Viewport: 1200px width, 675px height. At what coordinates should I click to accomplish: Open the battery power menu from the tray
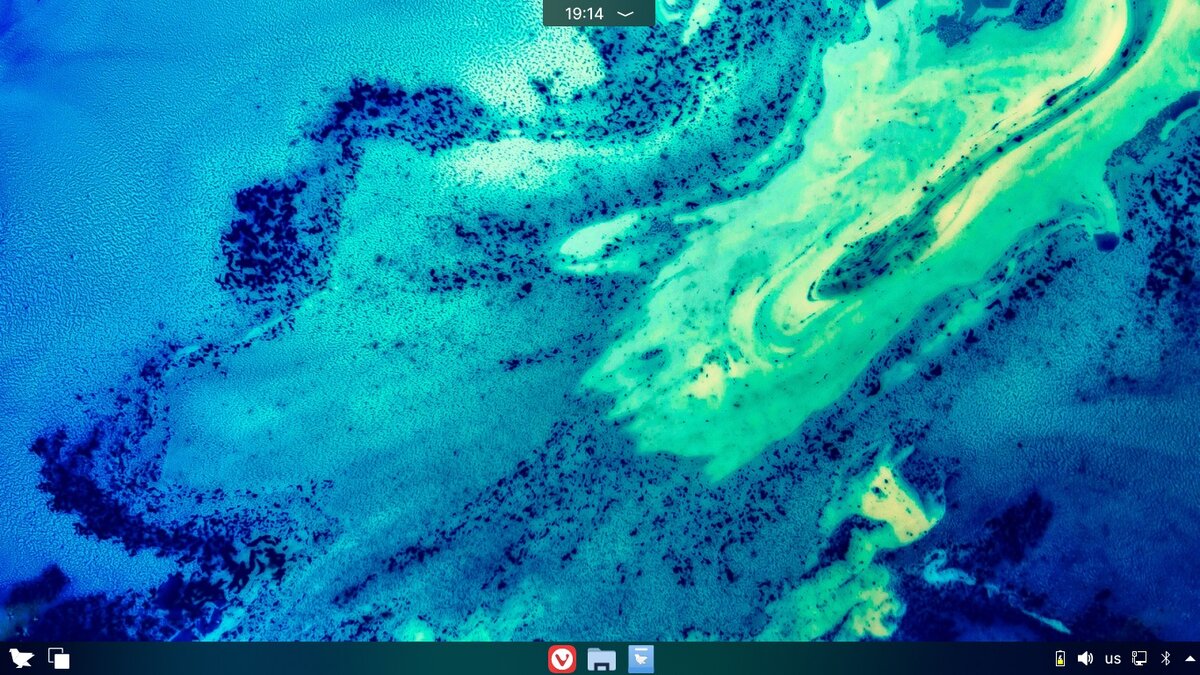click(x=1062, y=658)
